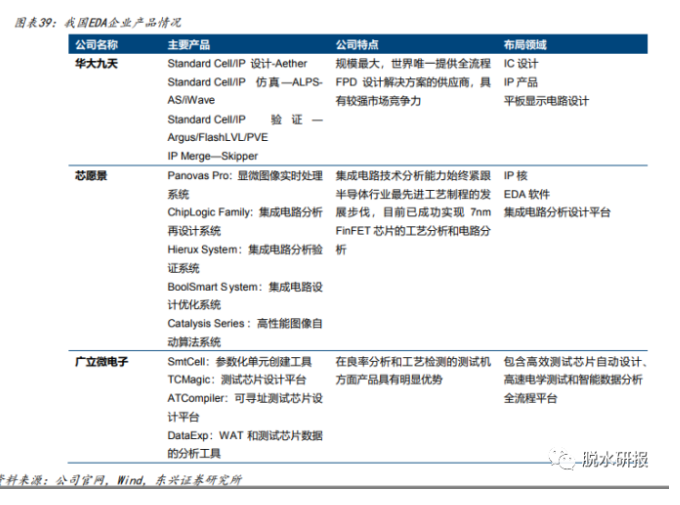Click 'DataExp: WAT 和测试芯片数据' line
This screenshot has height=505, width=680.
point(245,436)
